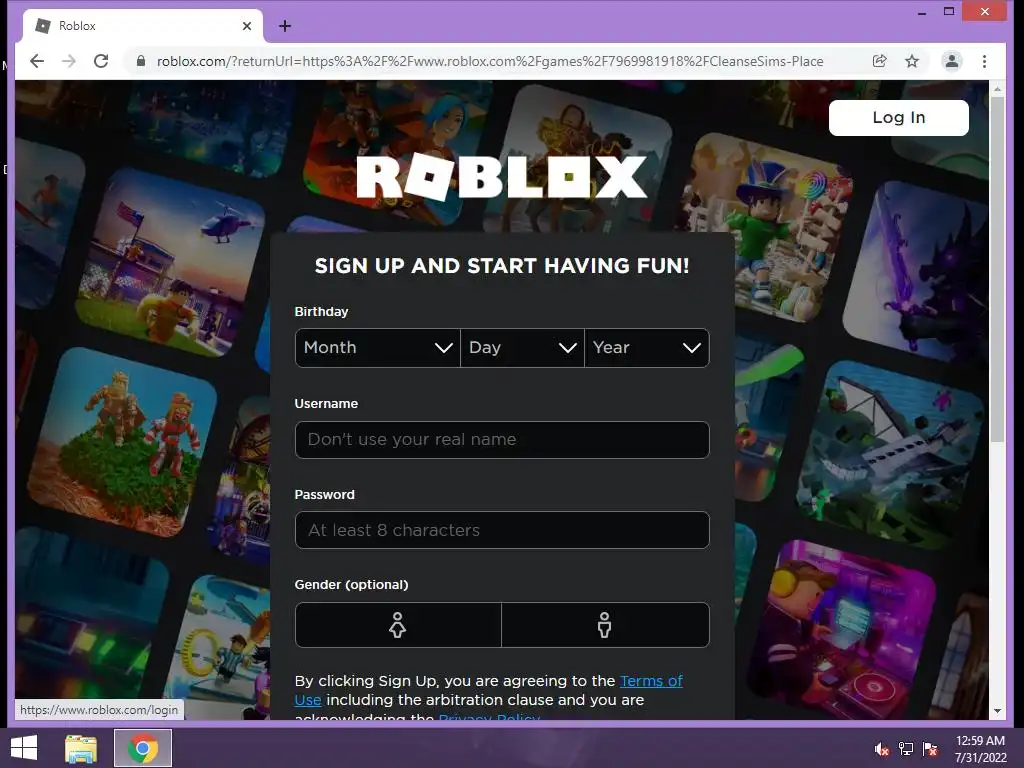Click the Log In button
Screen dimensions: 1024x768
point(899,118)
